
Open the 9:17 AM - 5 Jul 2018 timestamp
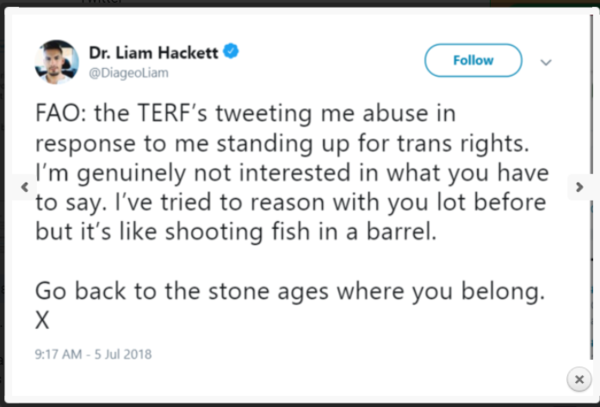(91, 353)
